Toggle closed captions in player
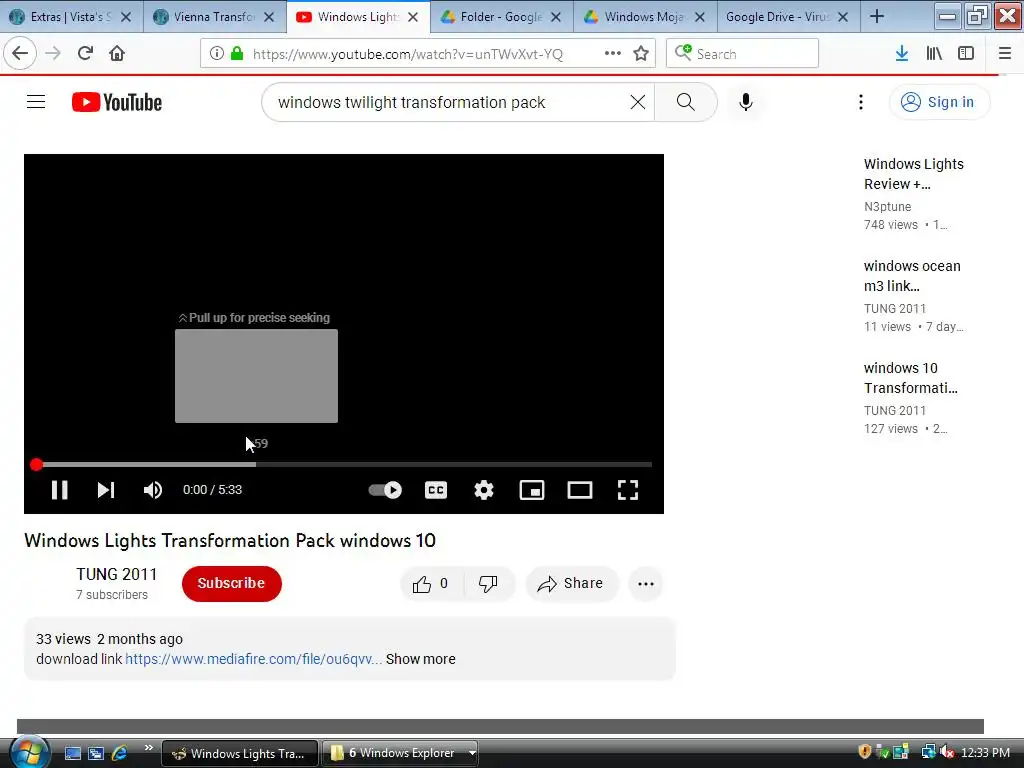Viewport: 1024px width, 768px height. pyautogui.click(x=436, y=490)
